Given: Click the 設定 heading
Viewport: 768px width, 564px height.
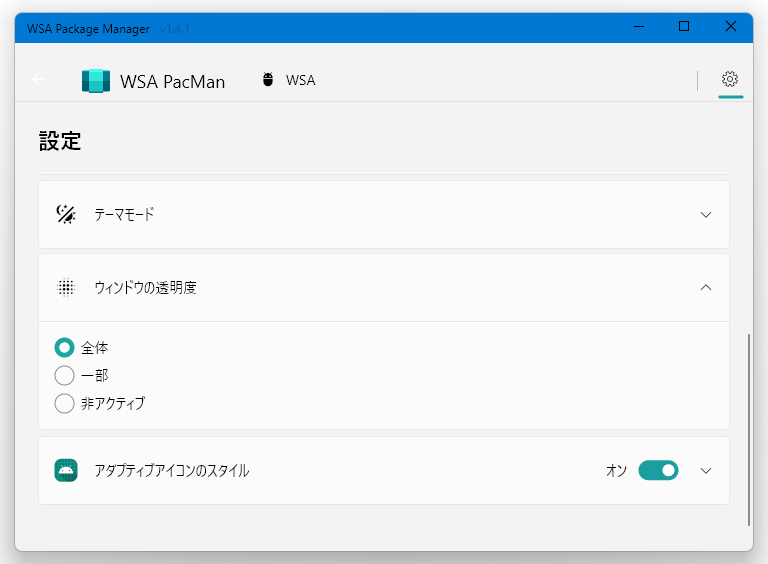Looking at the screenshot, I should point(60,141).
